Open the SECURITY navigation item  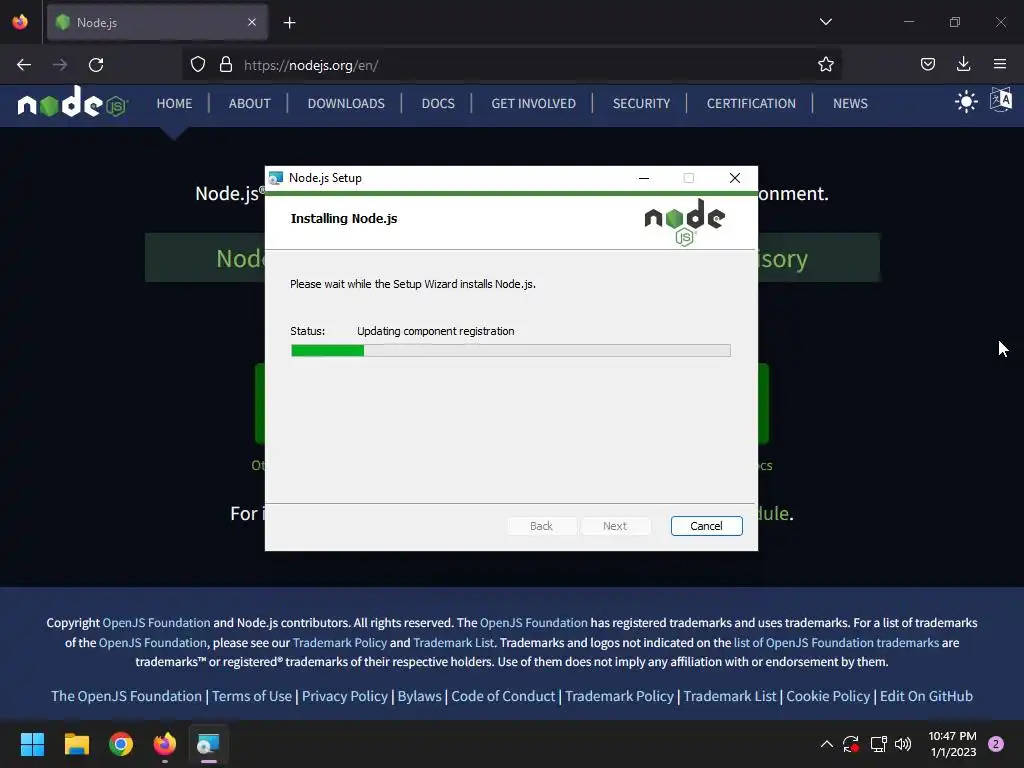coord(641,103)
